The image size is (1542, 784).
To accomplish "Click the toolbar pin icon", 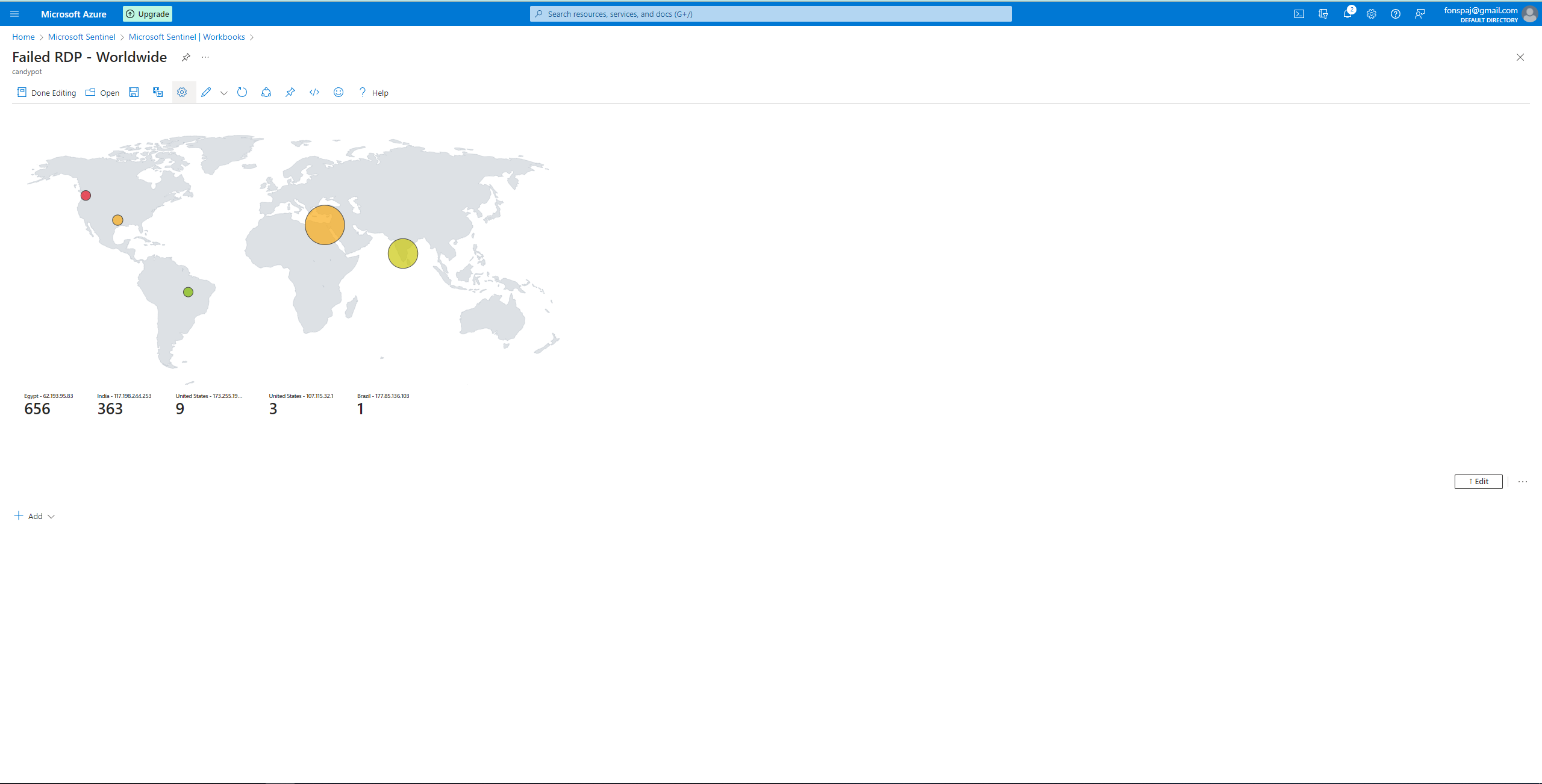I will click(290, 92).
